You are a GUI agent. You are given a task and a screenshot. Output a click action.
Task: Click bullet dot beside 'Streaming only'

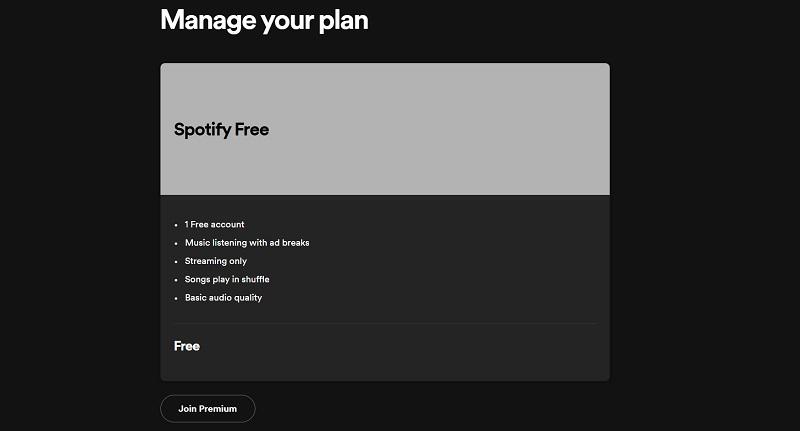(x=176, y=261)
